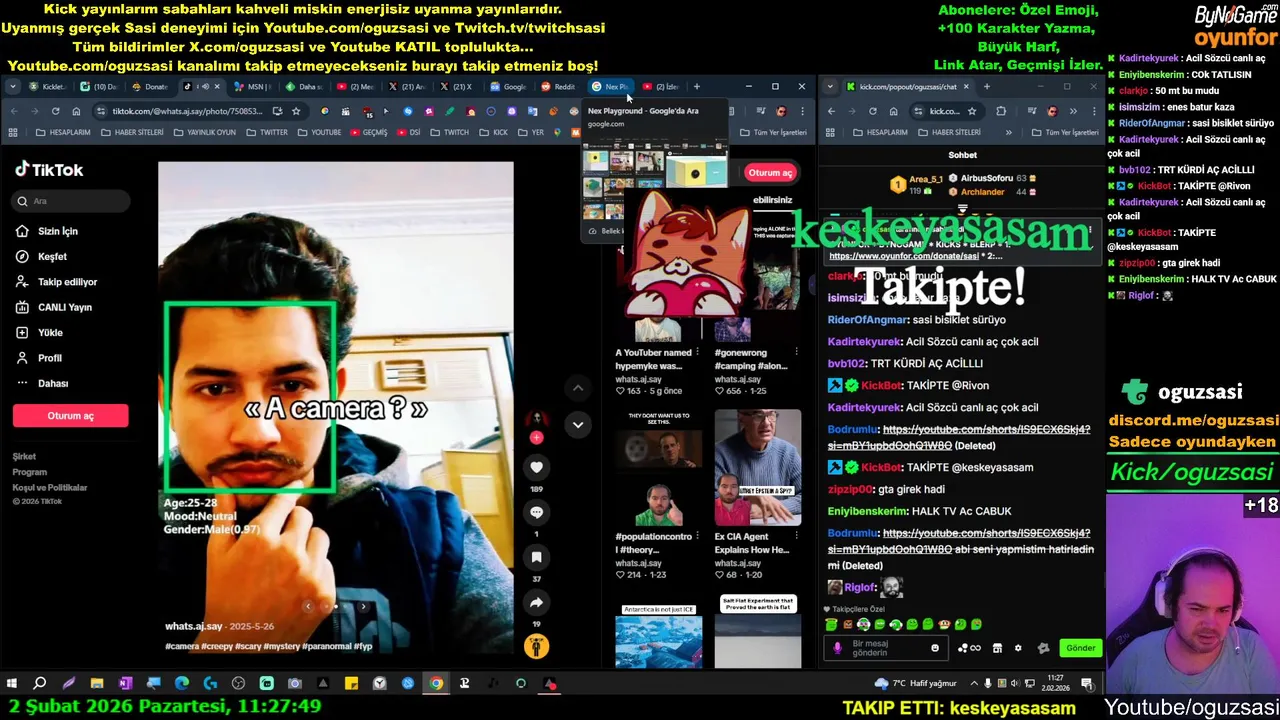Open HESAPLARIM bookmark folder in main browser
The height and width of the screenshot is (720, 1280).
(63, 132)
